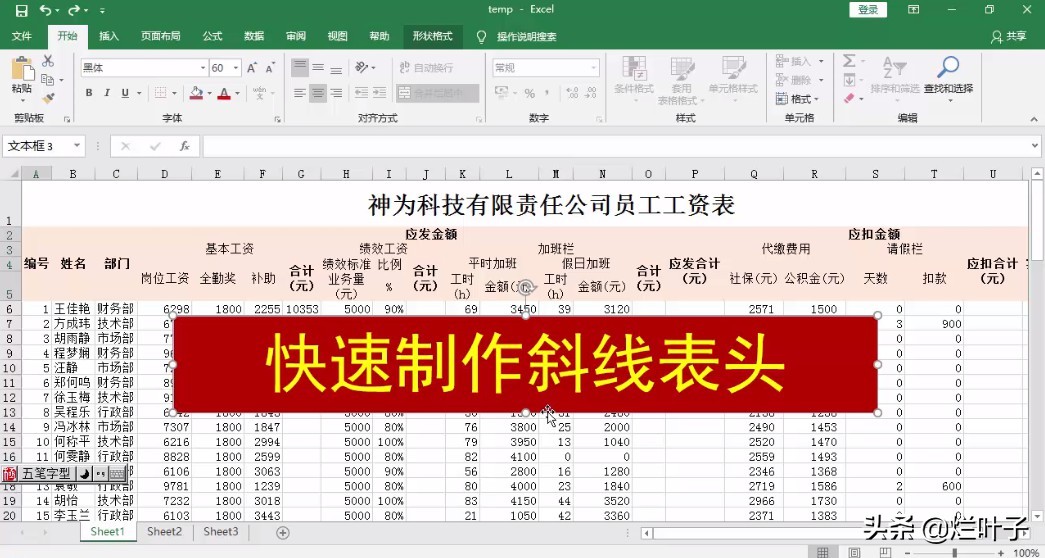Open 条件格式 conditional formatting
Image resolution: width=1045 pixels, height=558 pixels.
633,81
